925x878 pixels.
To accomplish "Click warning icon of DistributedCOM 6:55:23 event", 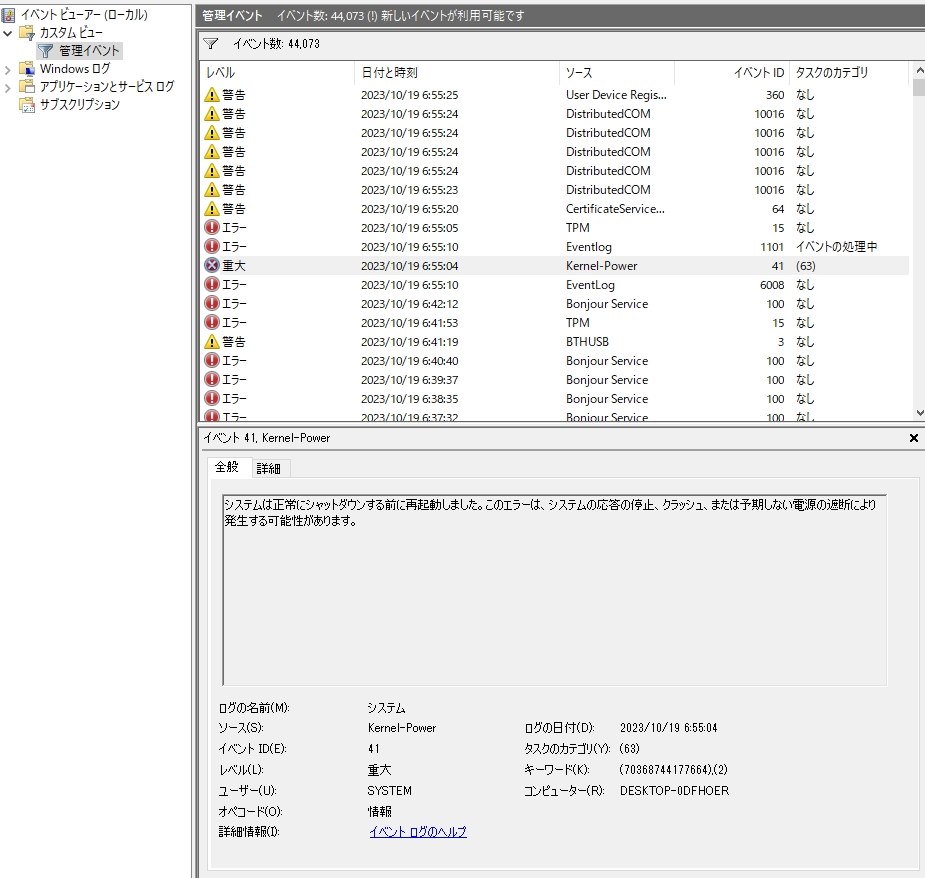I will pos(212,189).
